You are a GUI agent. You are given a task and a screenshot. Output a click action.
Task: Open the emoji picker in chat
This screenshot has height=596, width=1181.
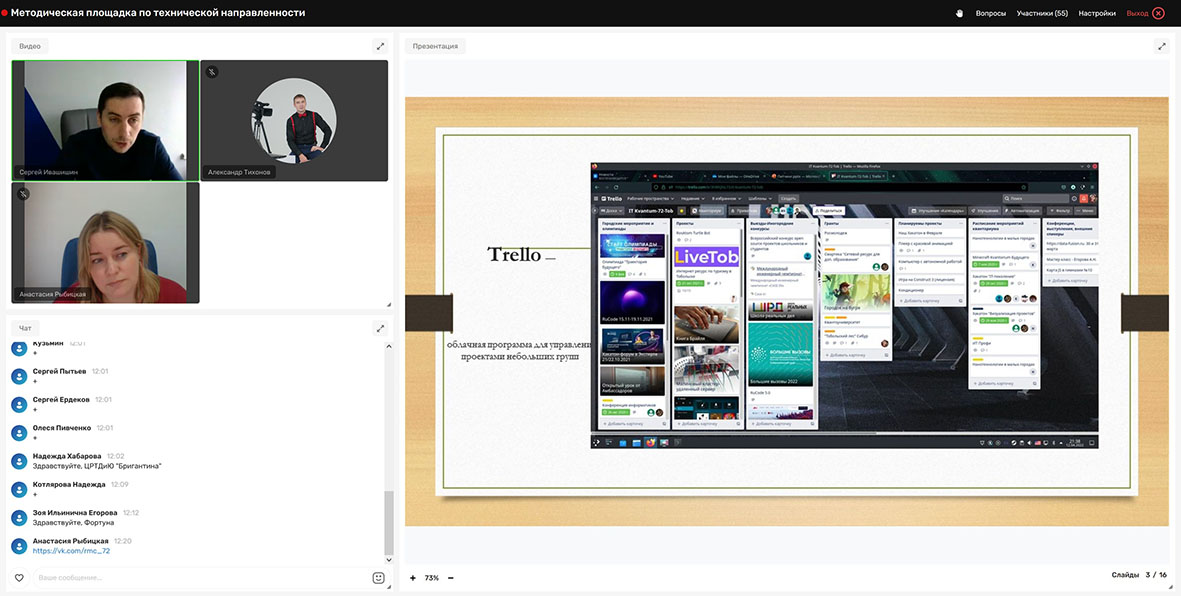tap(379, 578)
